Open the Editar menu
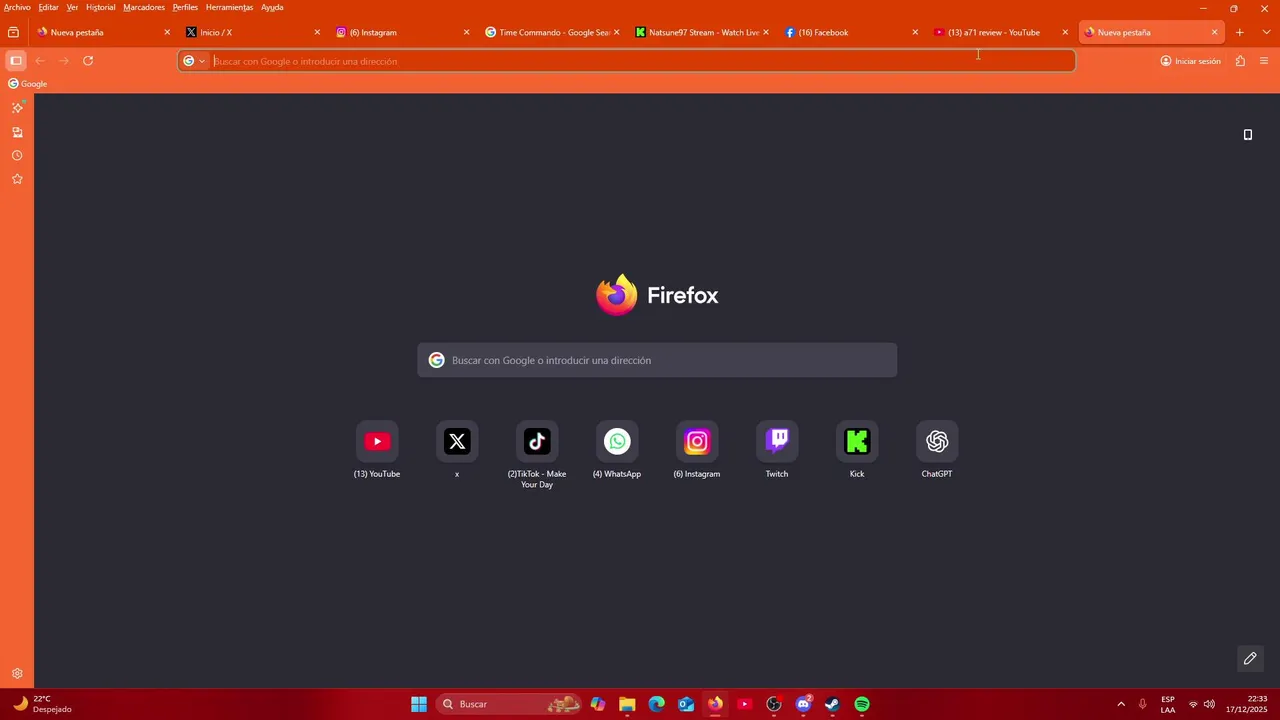The width and height of the screenshot is (1280, 720). [48, 7]
